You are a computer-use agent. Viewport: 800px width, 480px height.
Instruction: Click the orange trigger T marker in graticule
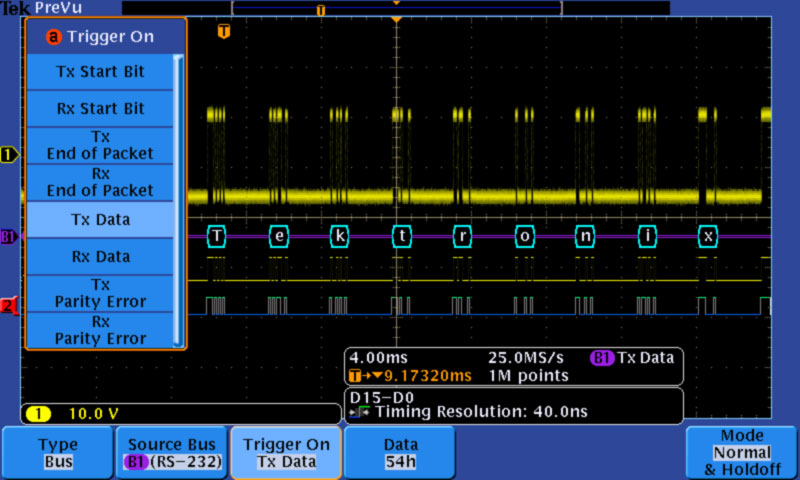(223, 31)
